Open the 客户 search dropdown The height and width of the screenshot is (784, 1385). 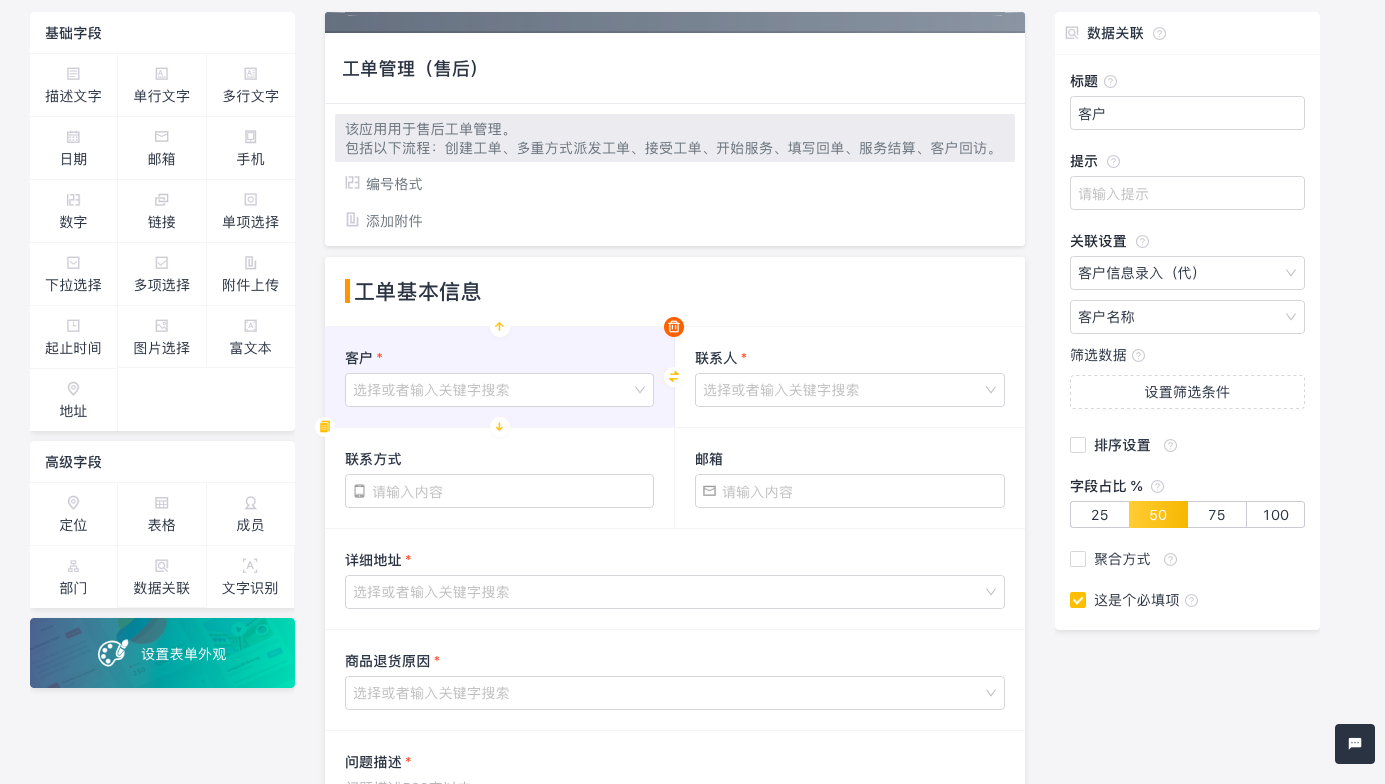499,390
